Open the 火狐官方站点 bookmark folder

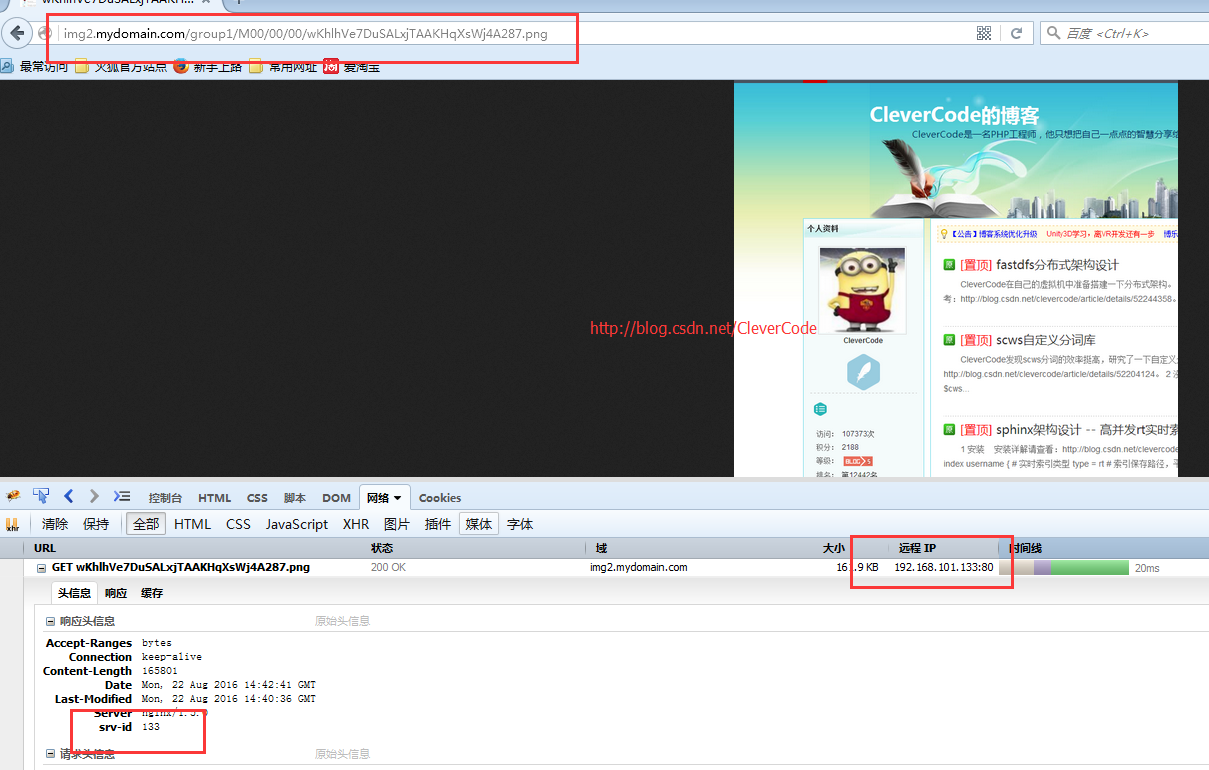point(121,67)
